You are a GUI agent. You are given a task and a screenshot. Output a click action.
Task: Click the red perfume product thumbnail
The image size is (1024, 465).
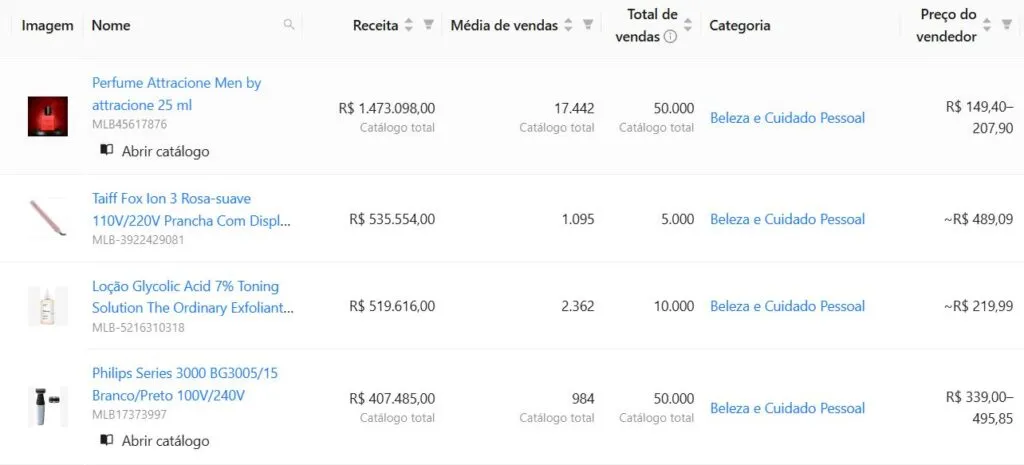47,117
